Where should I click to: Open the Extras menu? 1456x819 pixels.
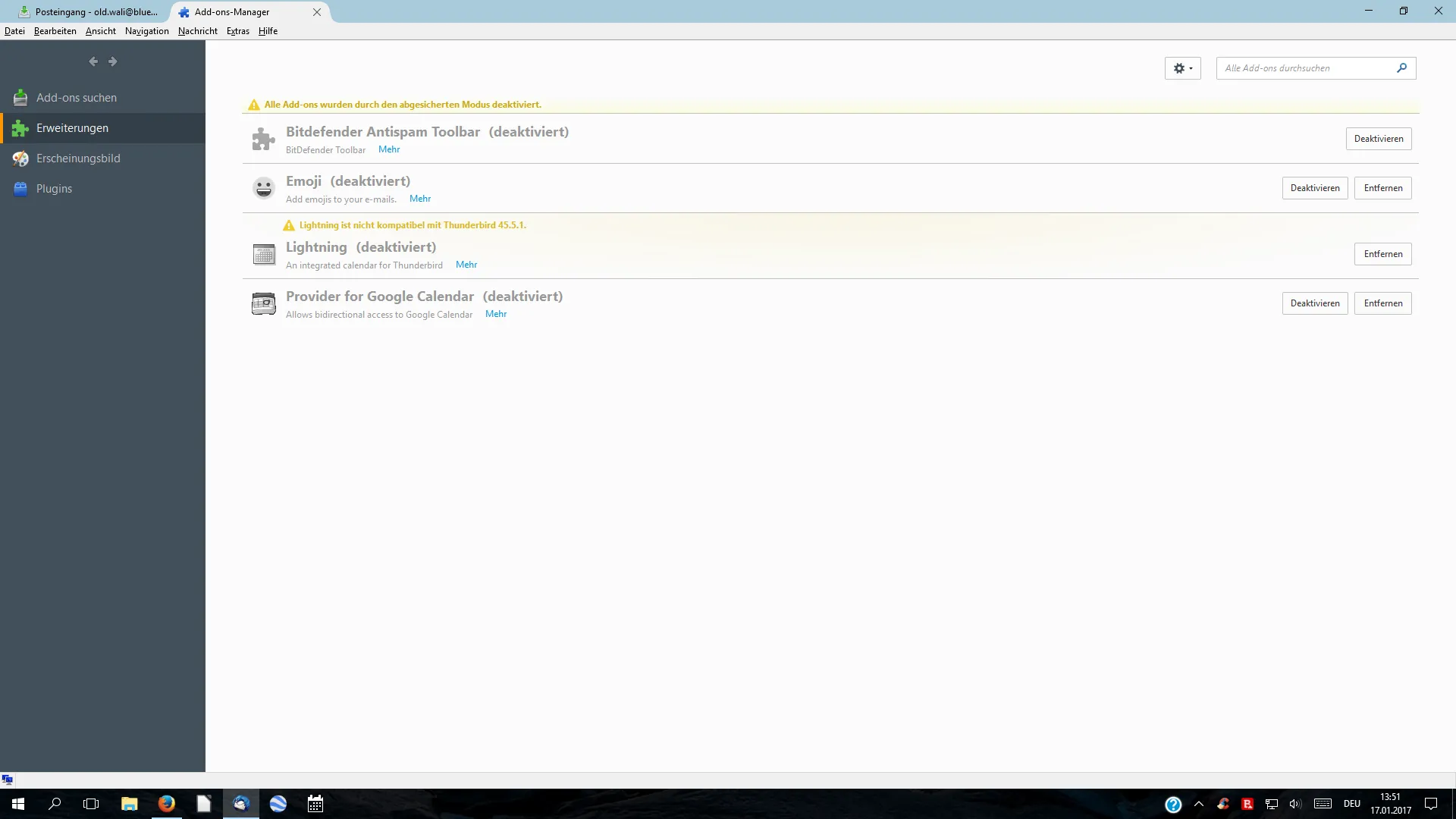tap(238, 31)
